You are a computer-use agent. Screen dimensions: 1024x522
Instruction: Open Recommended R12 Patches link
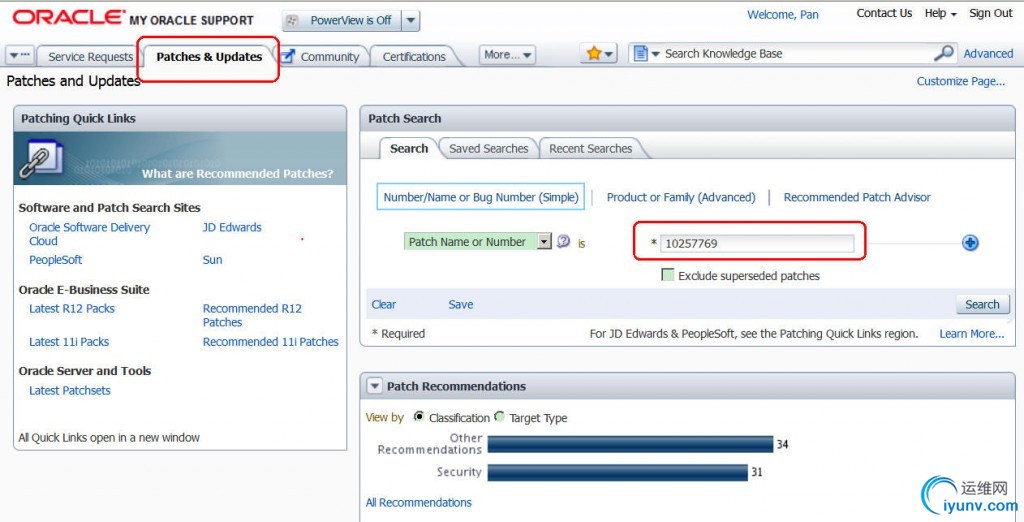click(252, 315)
